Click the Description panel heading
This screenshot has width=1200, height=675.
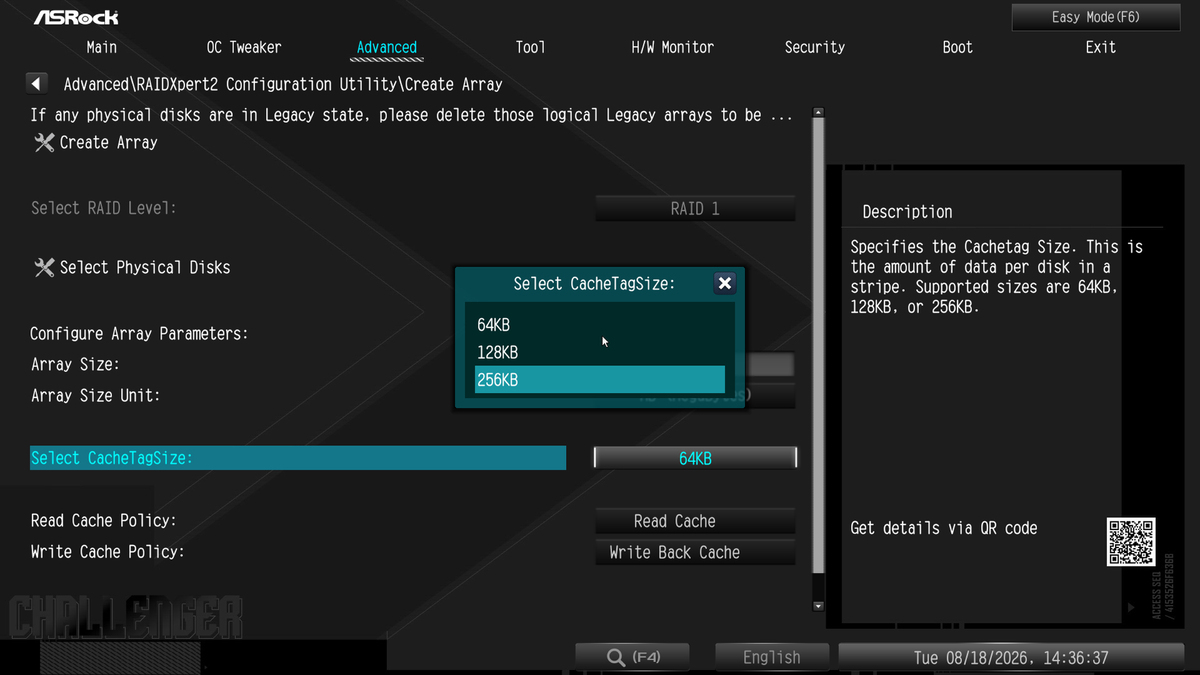pos(907,212)
